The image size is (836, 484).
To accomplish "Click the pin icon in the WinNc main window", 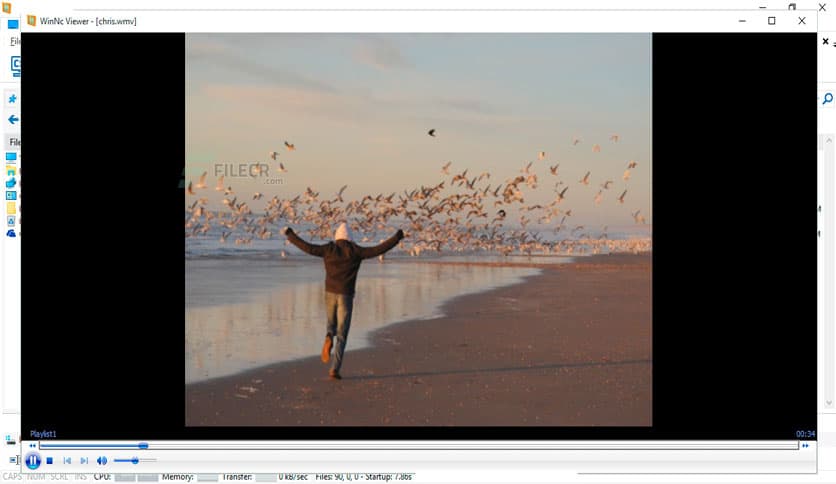I will click(12, 99).
